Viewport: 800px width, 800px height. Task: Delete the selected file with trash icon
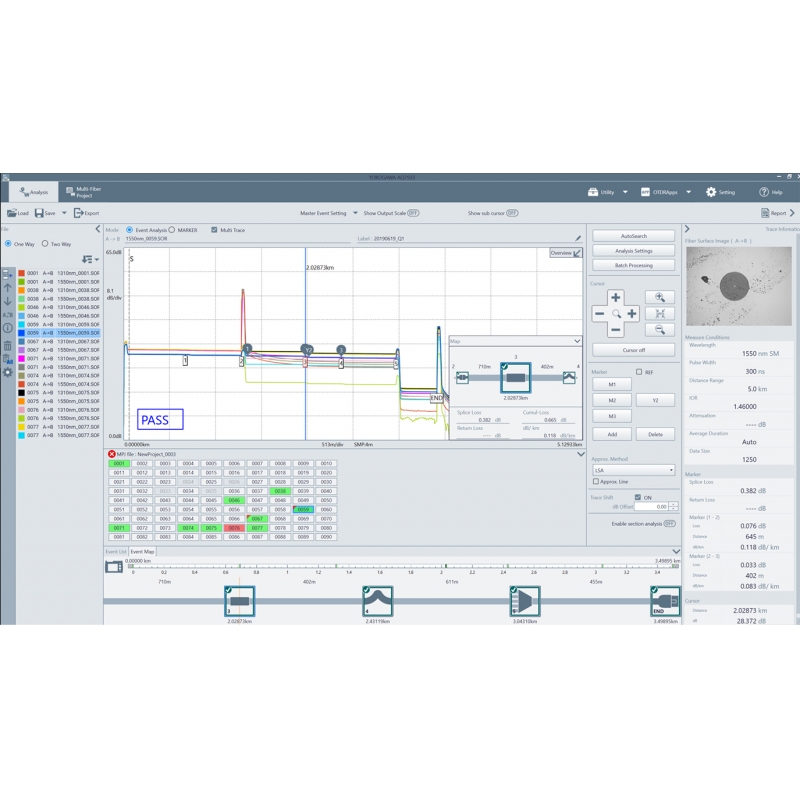8,346
